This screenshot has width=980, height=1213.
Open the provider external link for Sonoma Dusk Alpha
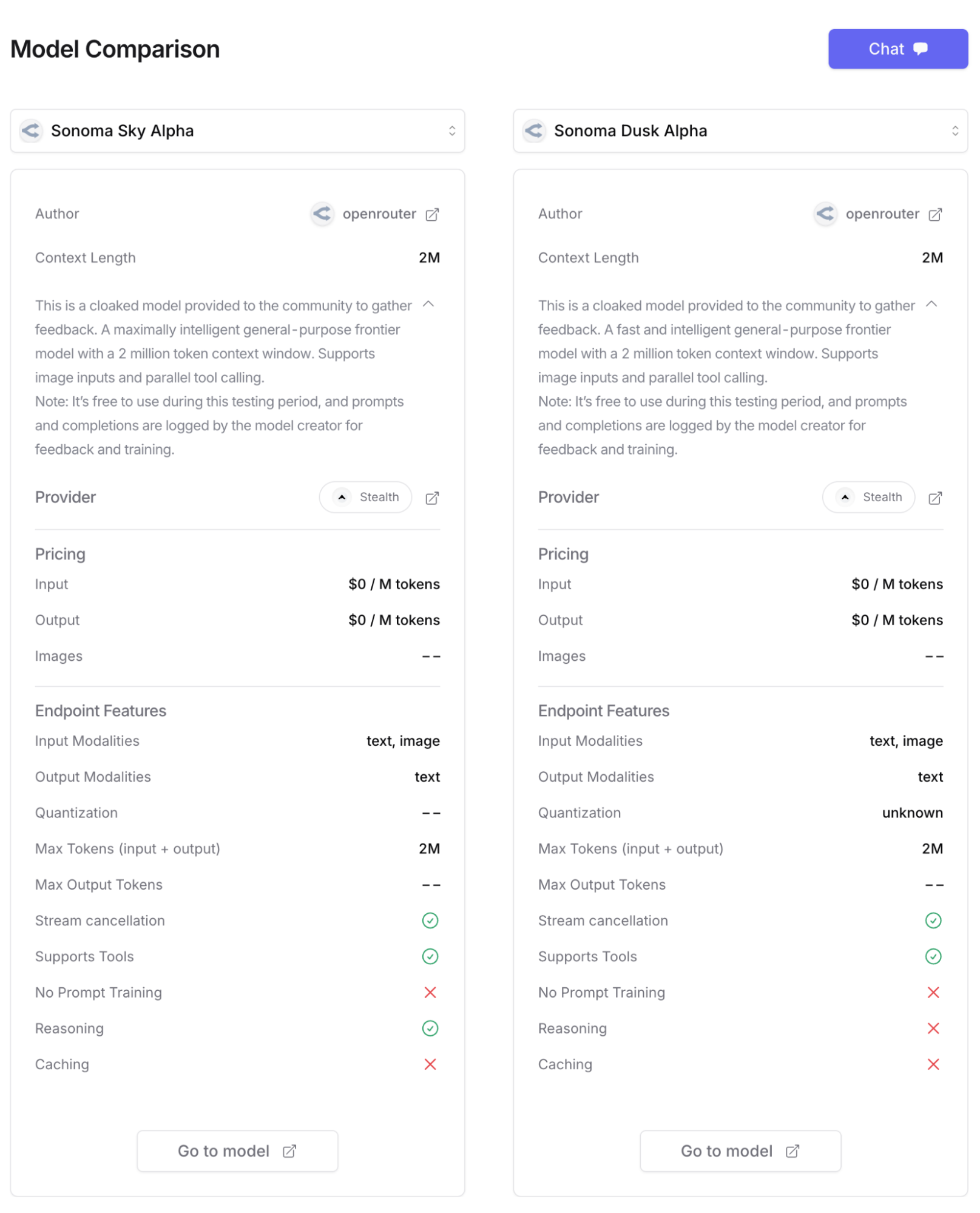[935, 498]
